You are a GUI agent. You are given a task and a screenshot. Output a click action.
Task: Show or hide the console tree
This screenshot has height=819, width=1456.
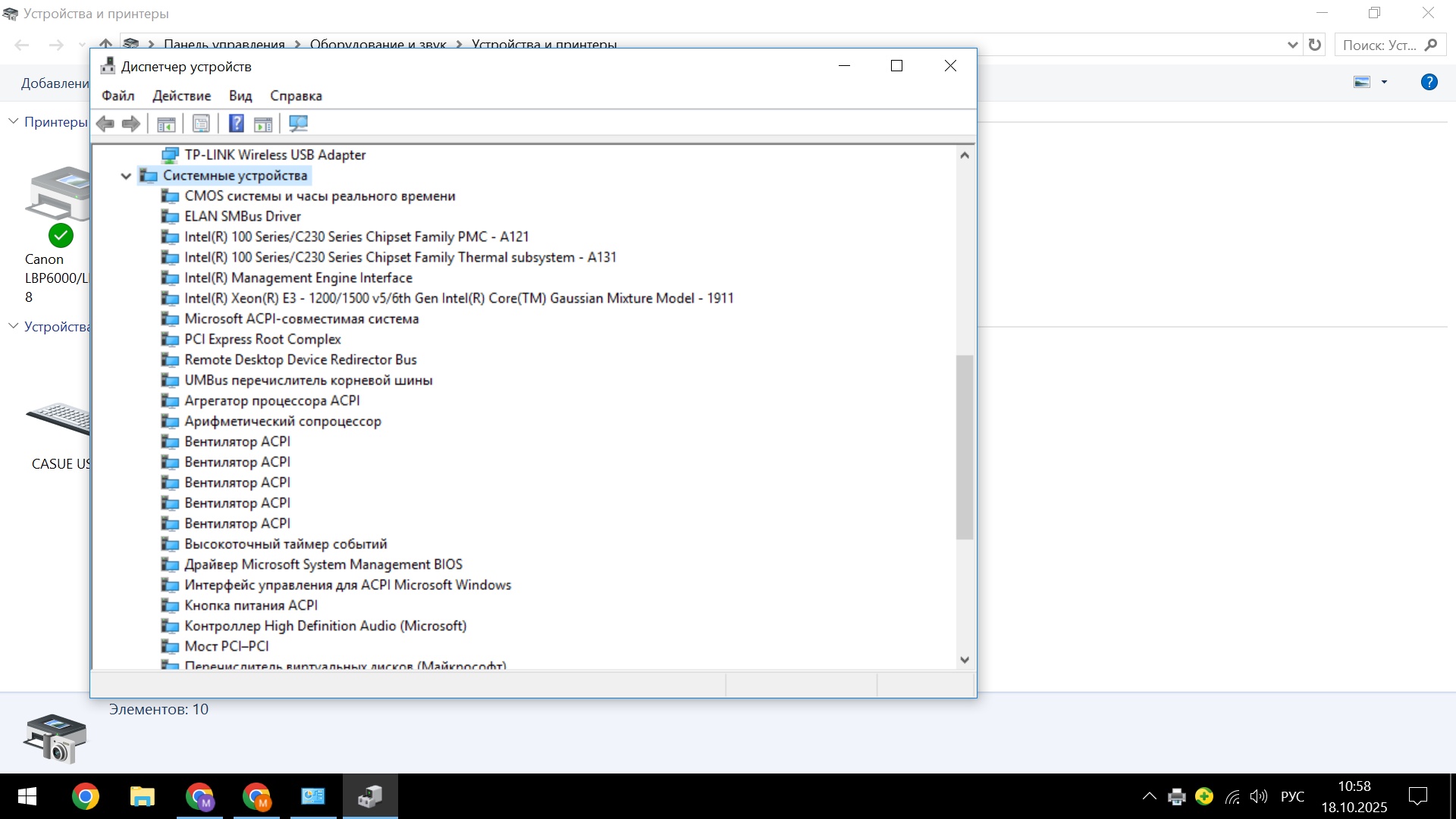click(166, 124)
